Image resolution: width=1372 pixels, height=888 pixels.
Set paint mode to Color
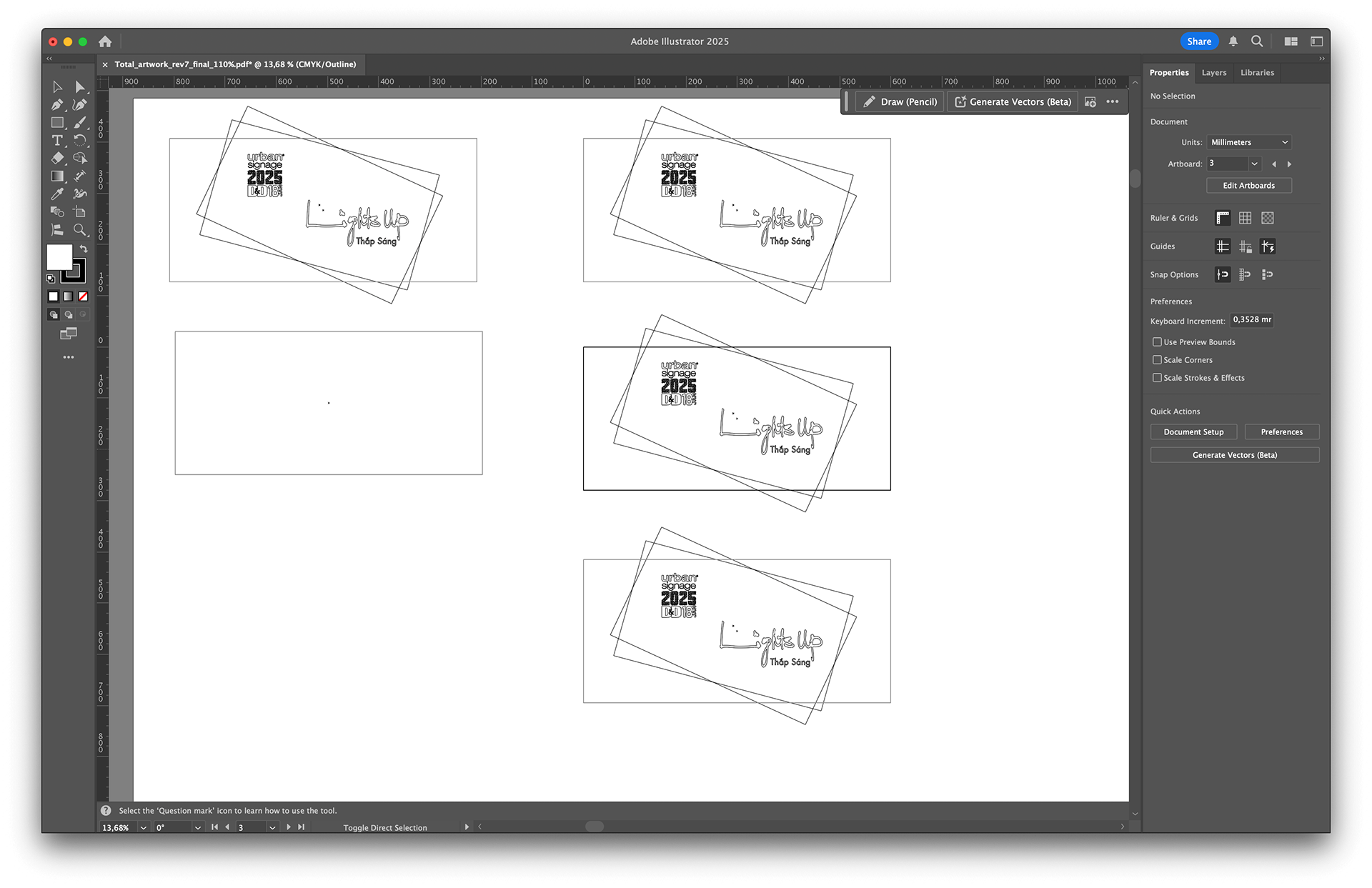pyautogui.click(x=53, y=296)
